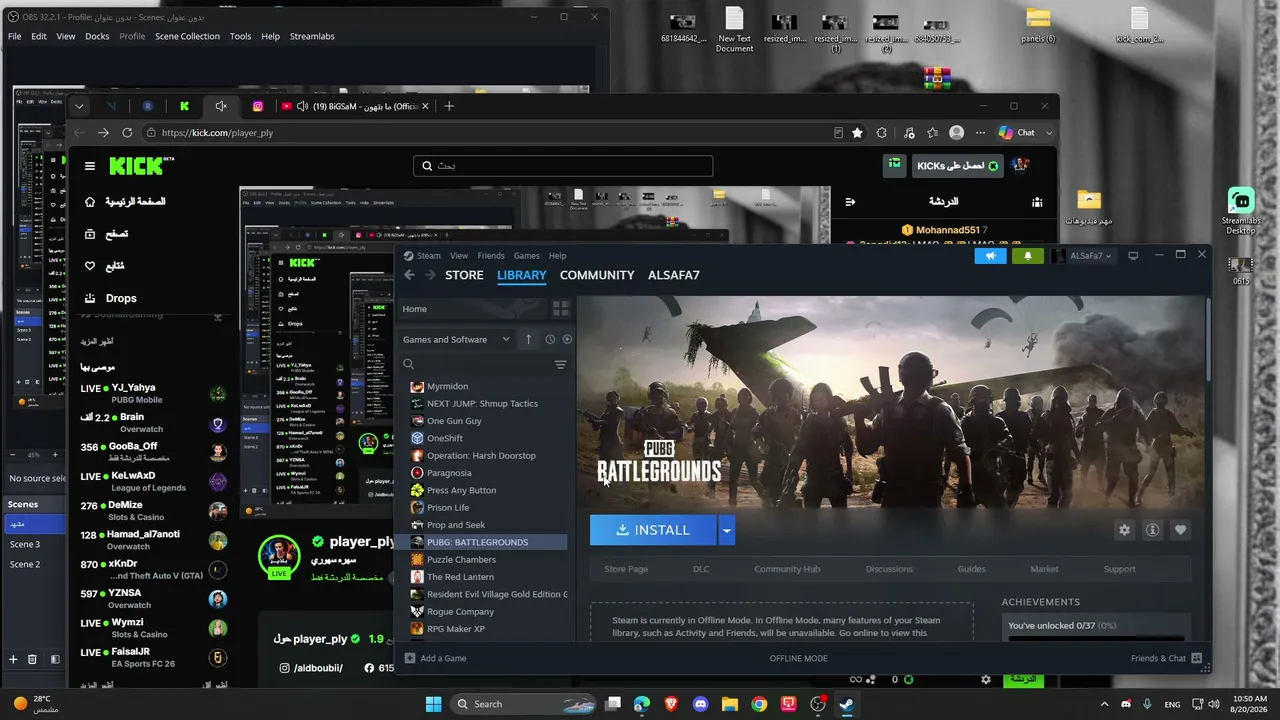1280x720 pixels.
Task: Open PUBG Store Page link
Action: [626, 569]
